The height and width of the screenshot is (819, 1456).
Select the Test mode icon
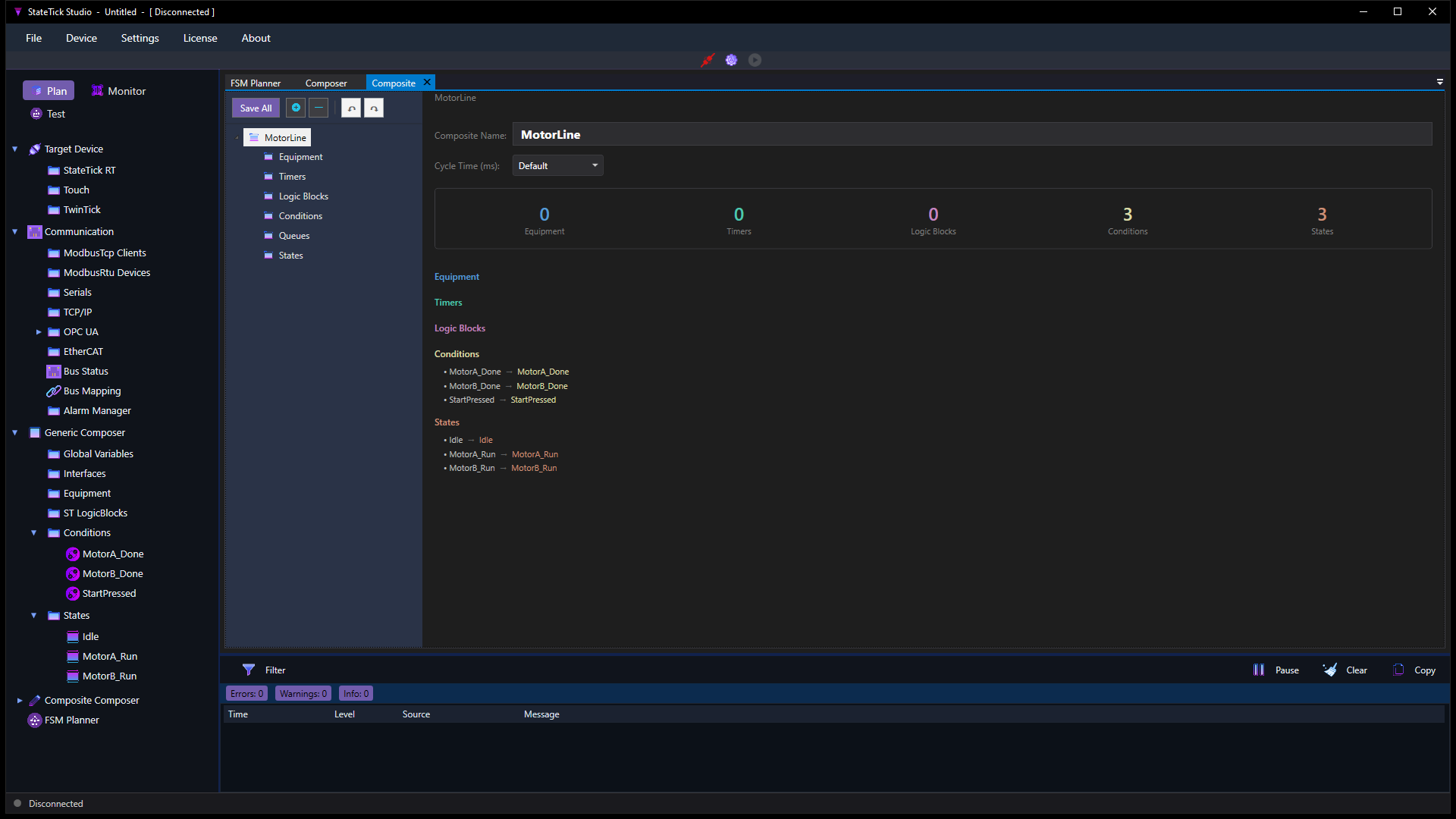(x=36, y=114)
